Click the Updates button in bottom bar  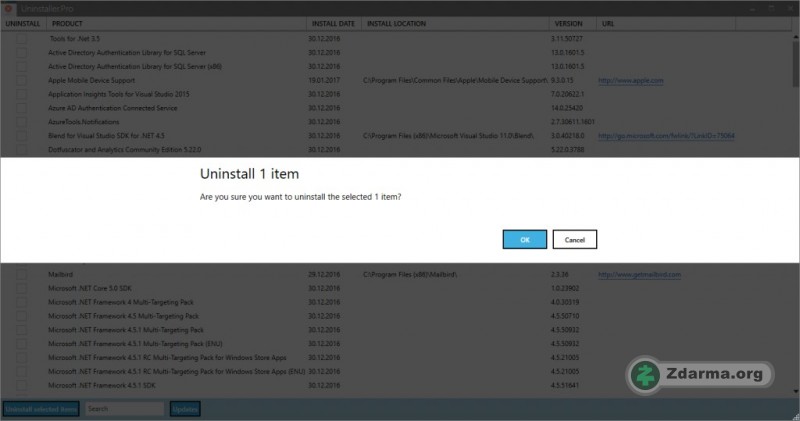click(185, 409)
